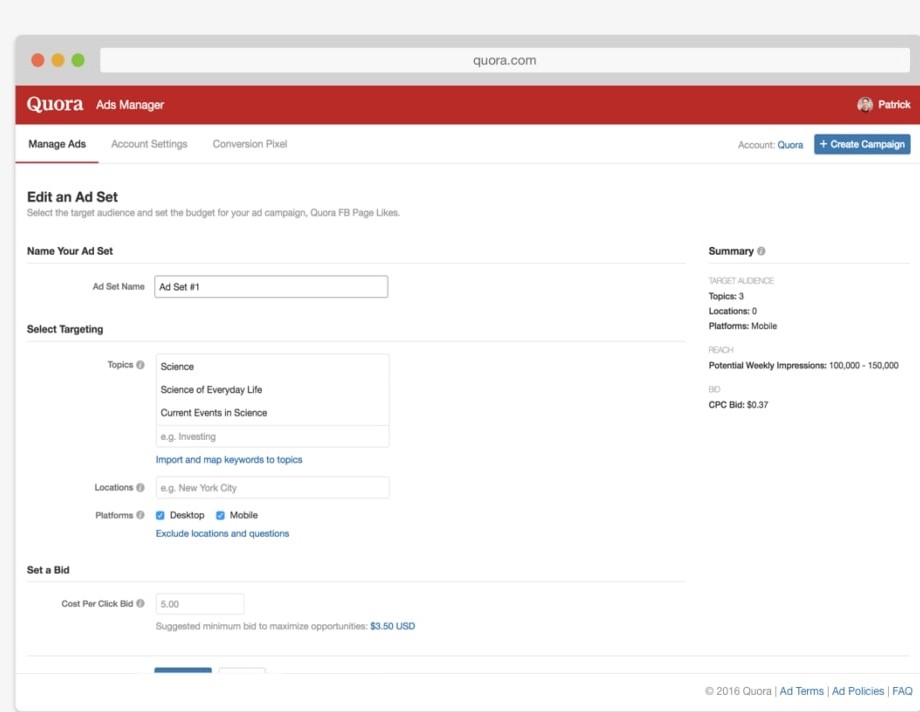
Task: Open the FAQ footer link
Action: tap(902, 691)
